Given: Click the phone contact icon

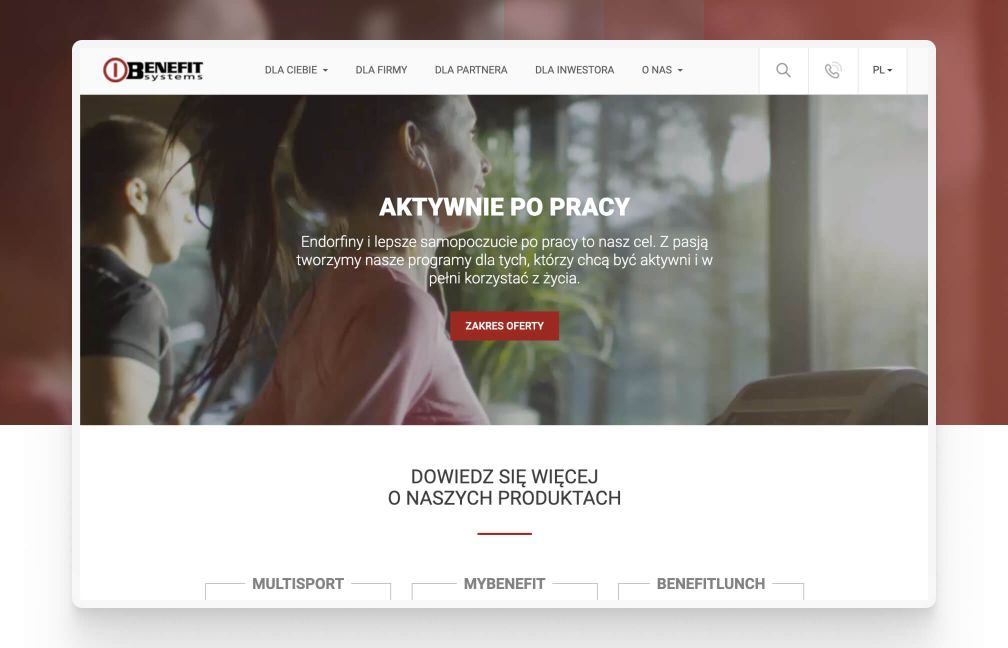Looking at the screenshot, I should [833, 70].
